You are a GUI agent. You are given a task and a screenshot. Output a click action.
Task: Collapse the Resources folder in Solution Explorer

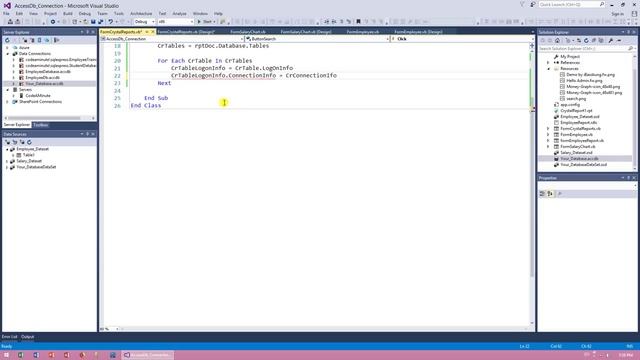pos(548,69)
